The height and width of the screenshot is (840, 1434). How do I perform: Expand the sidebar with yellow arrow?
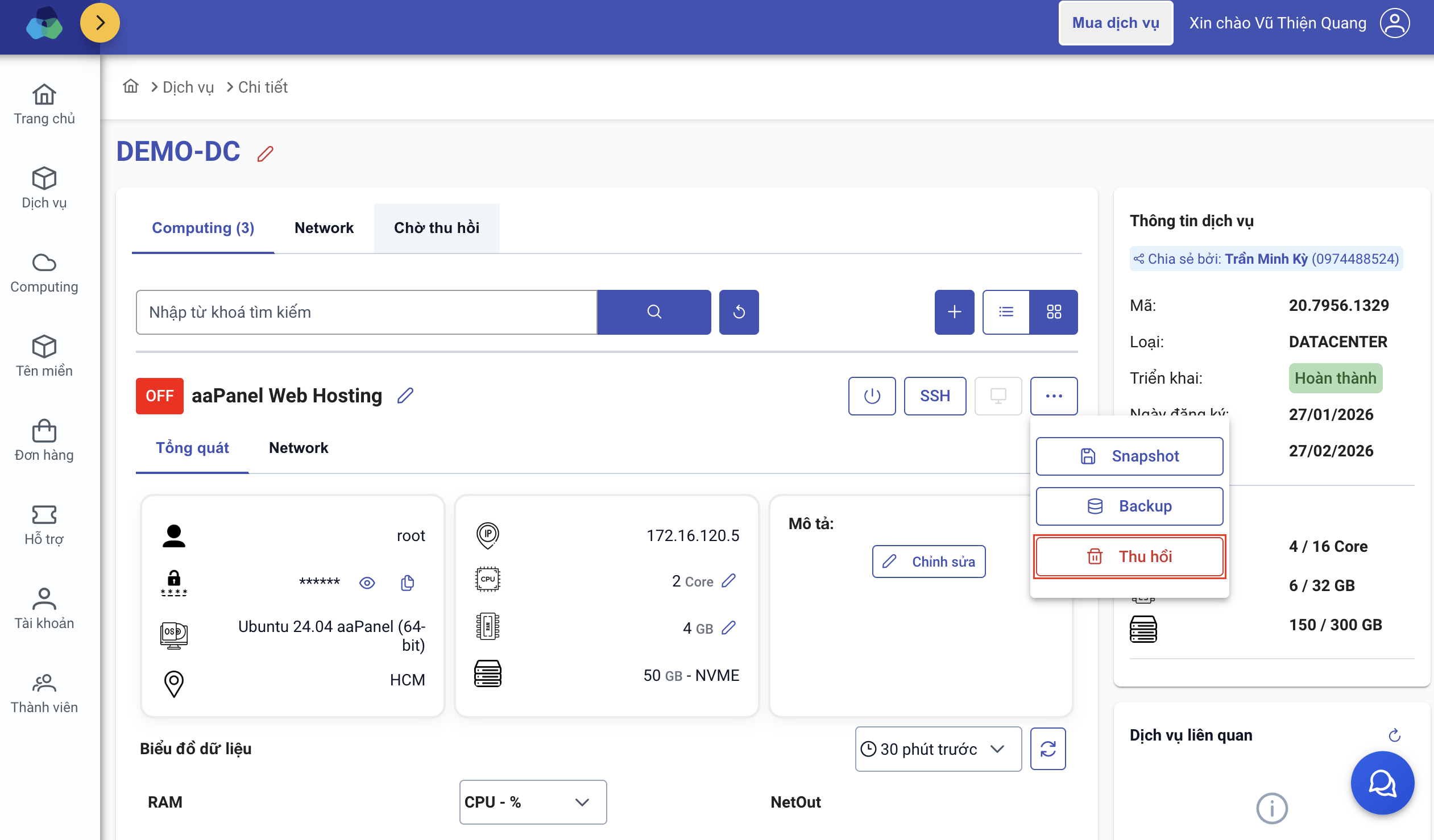point(100,23)
